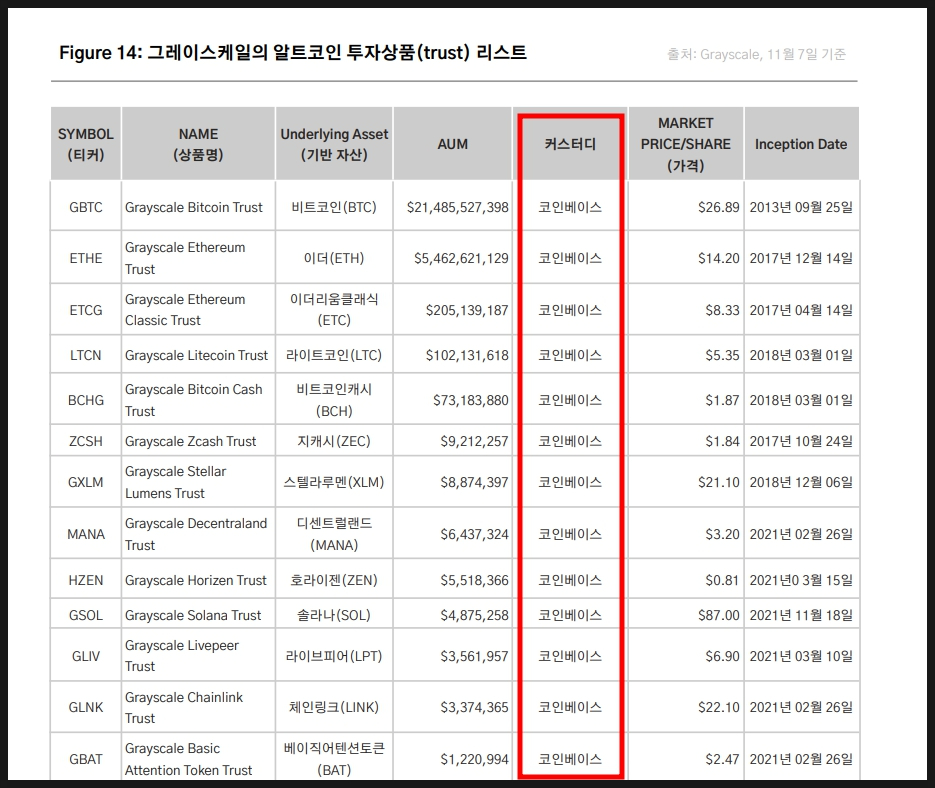Screen dimensions: 935x788
Task: Select the BCHG ticker cell
Action: [86, 400]
